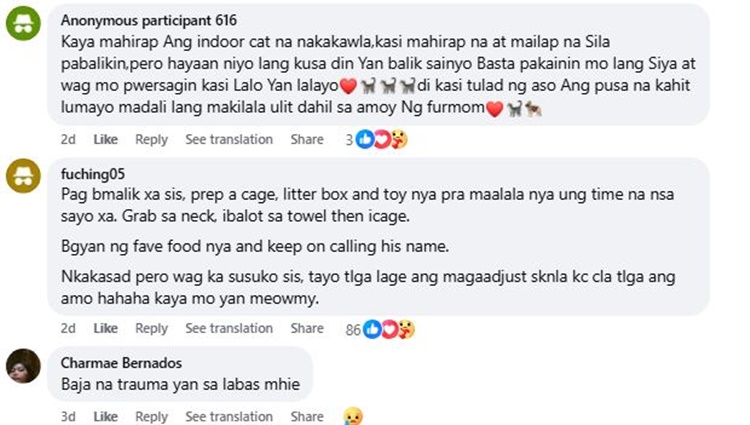Open fuching05's yellow anonymous avatar icon
Viewport: 750px width, 425px height.
click(x=23, y=175)
